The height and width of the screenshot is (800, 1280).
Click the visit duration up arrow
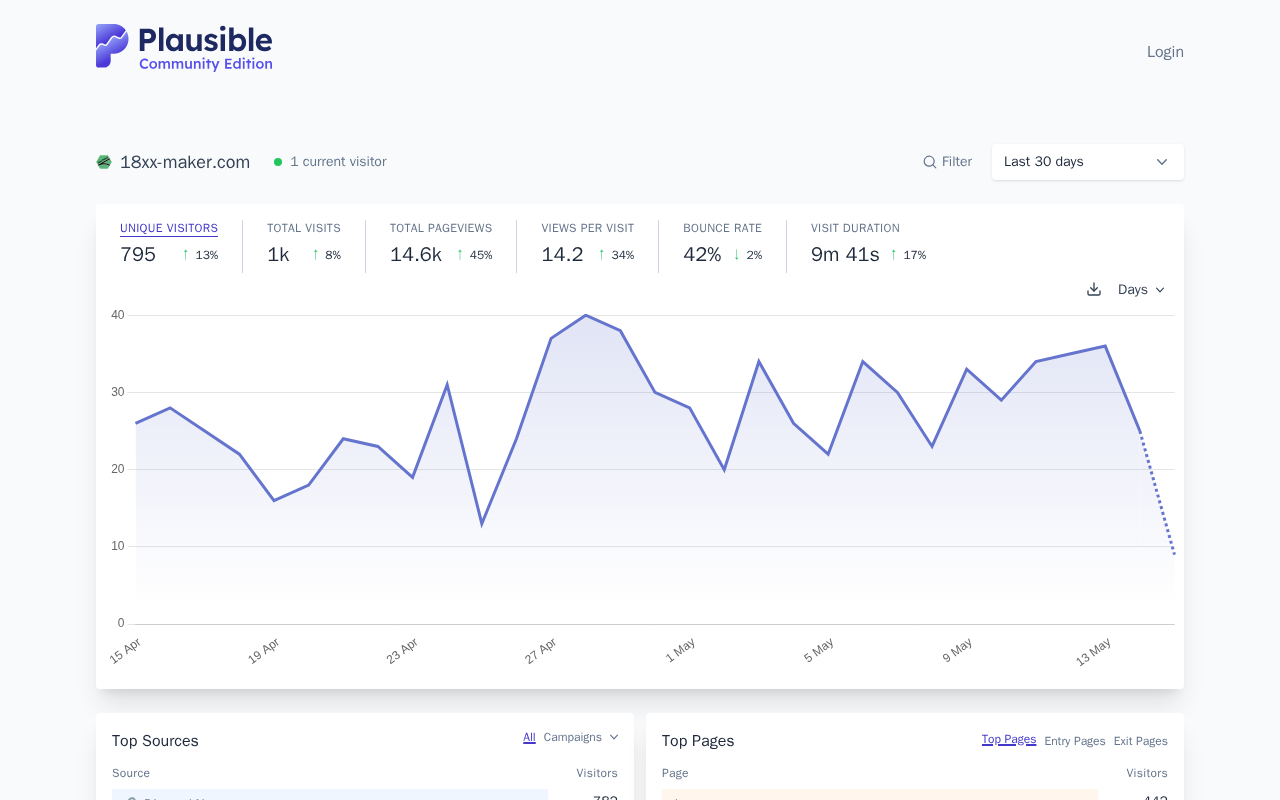[x=894, y=255]
